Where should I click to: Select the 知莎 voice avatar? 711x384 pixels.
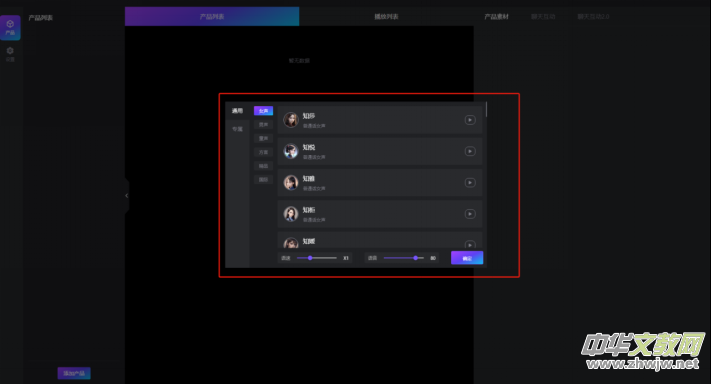tap(291, 120)
